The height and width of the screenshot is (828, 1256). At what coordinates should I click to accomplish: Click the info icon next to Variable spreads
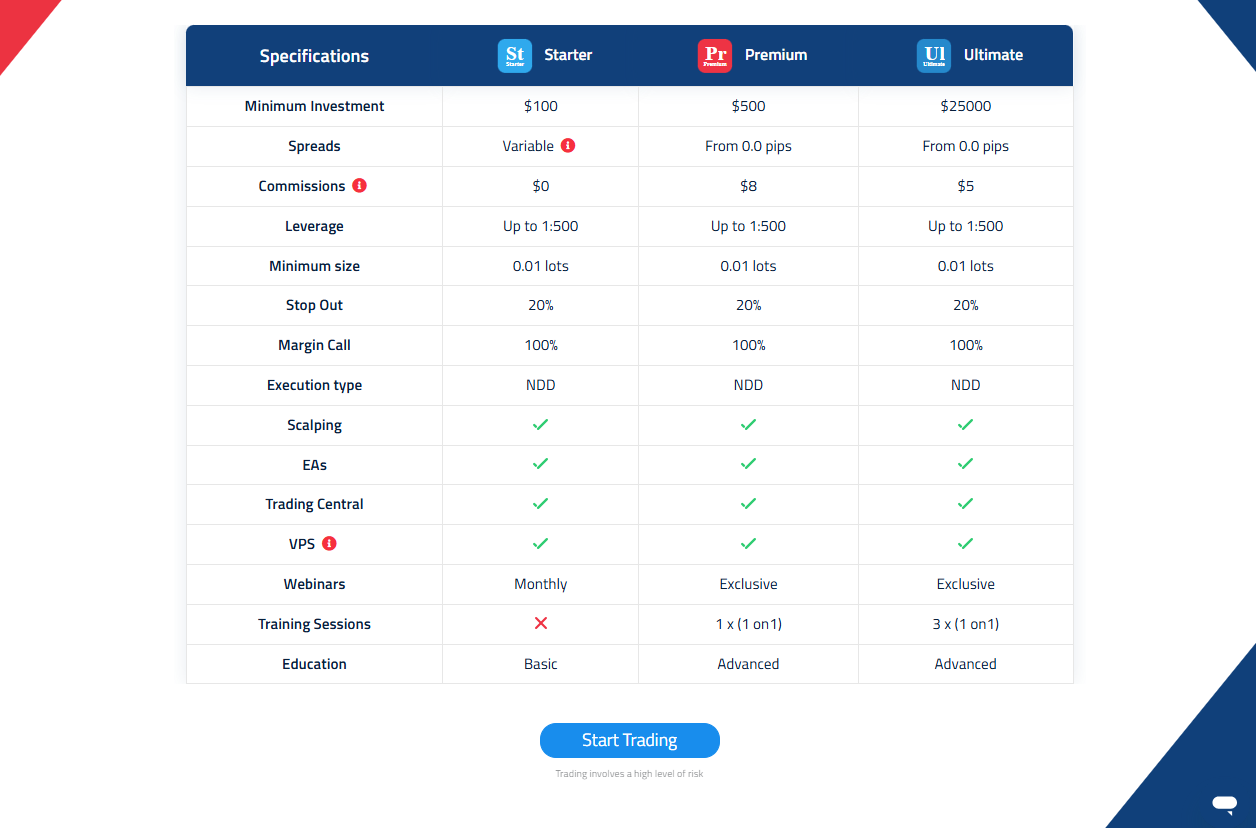click(568, 146)
